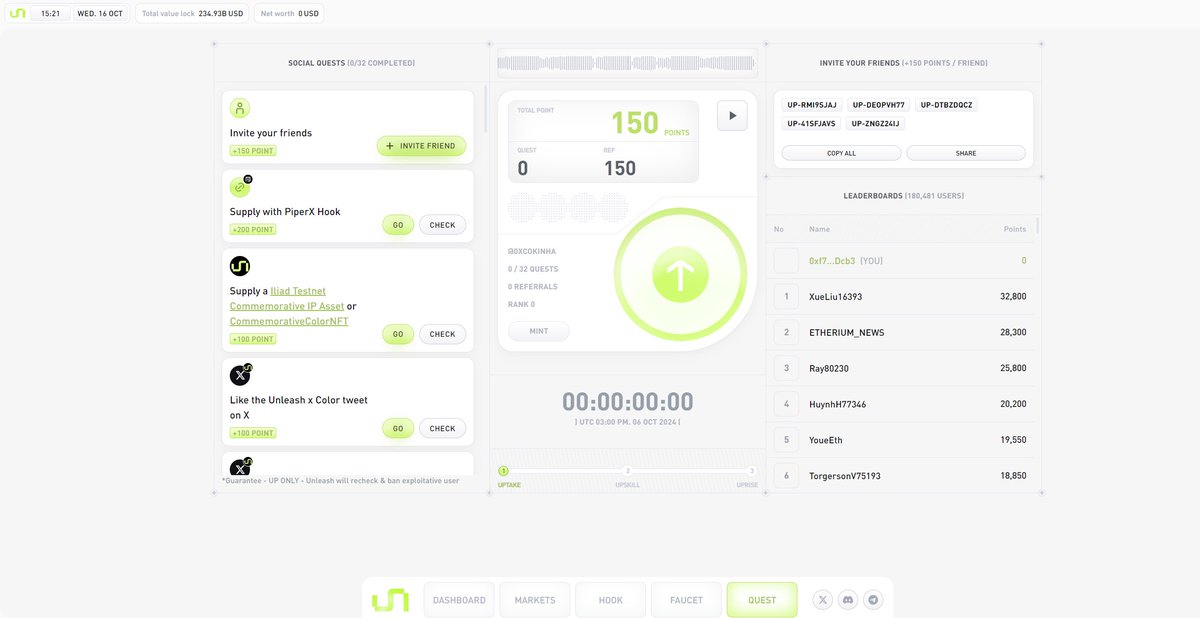This screenshot has width=1200, height=618.
Task: Click CHECK for Iliad Testnet supply quest
Action: (442, 334)
